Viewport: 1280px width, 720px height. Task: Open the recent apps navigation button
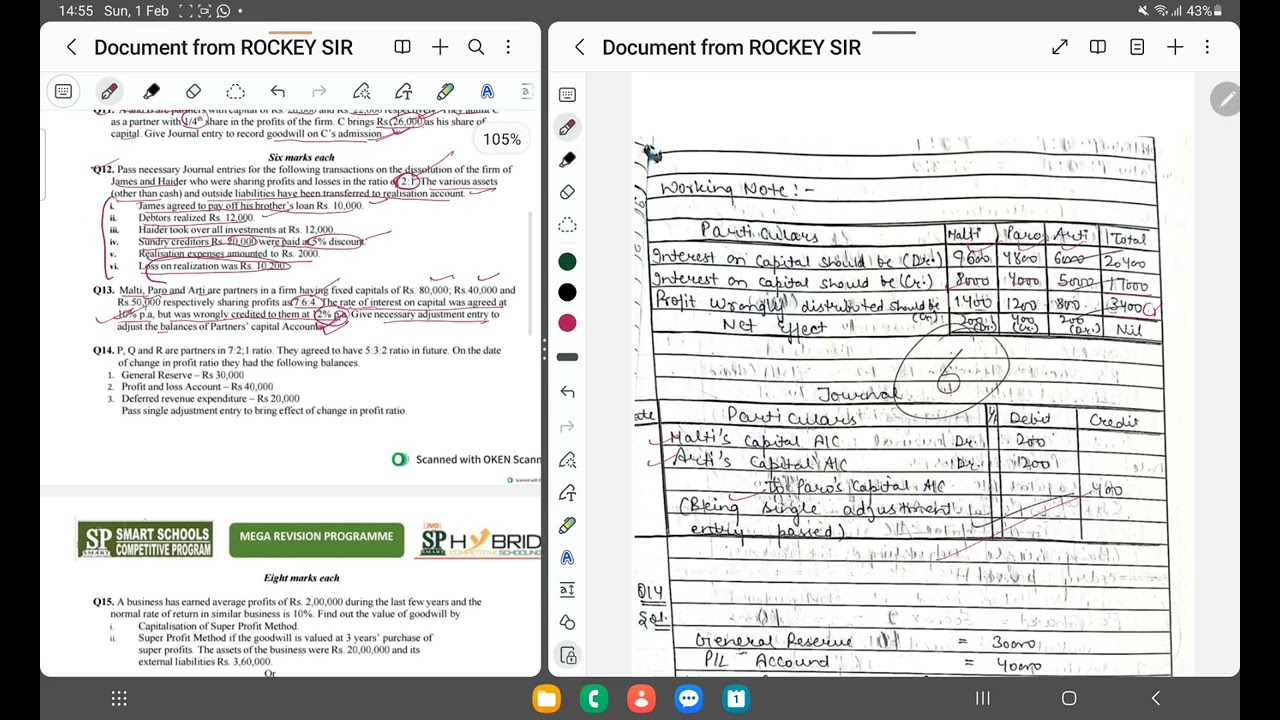[982, 698]
